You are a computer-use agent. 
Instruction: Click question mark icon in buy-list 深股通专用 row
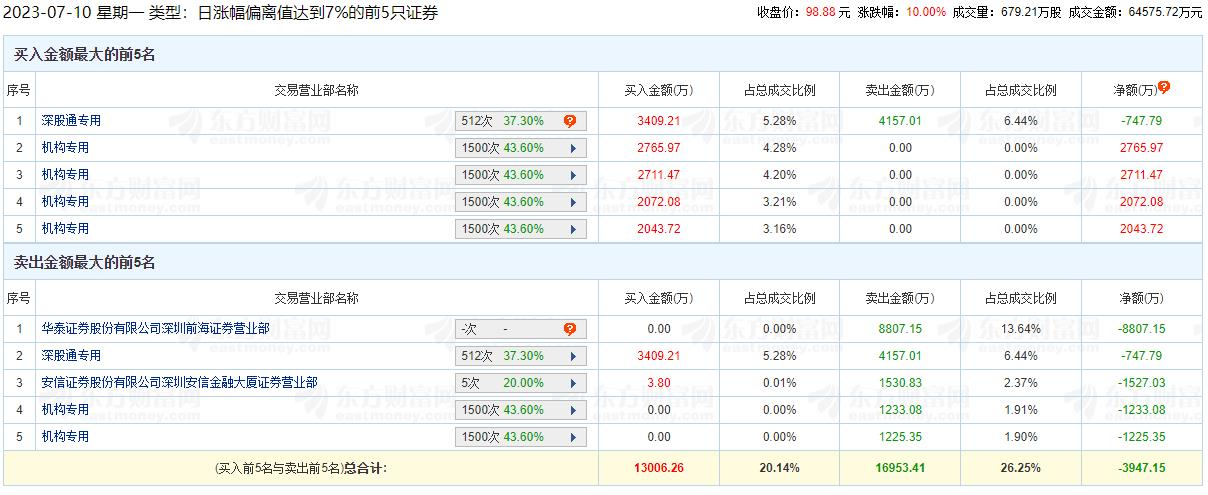coord(570,121)
